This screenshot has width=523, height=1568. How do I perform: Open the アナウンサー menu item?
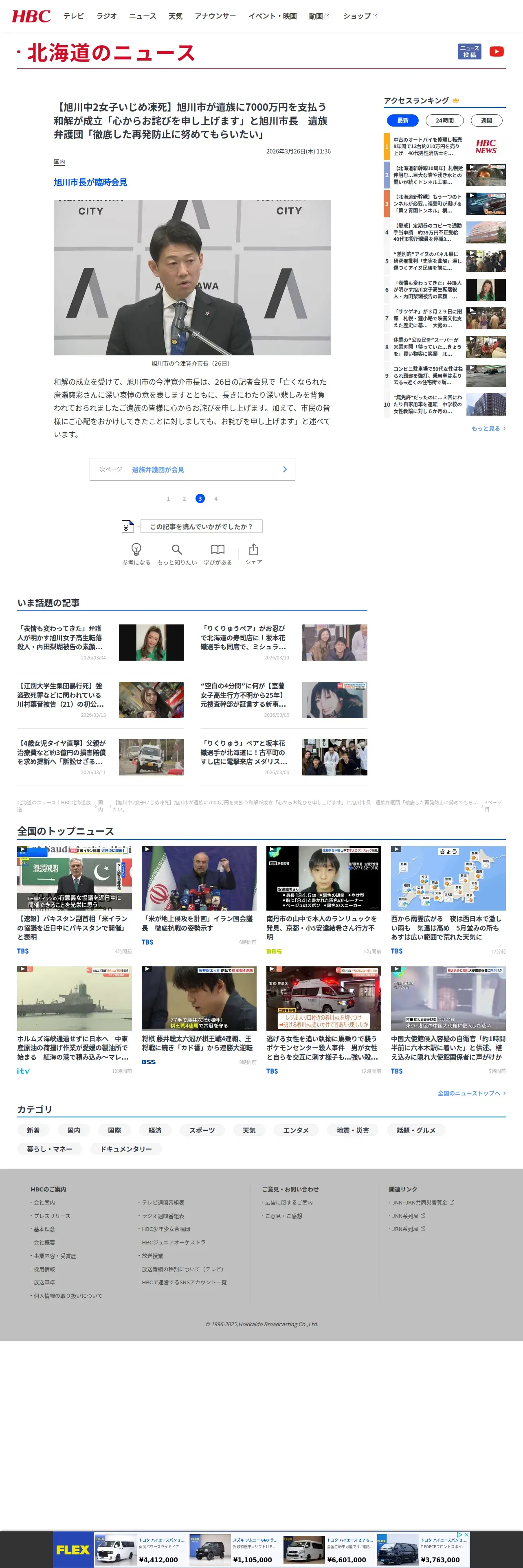[x=215, y=16]
